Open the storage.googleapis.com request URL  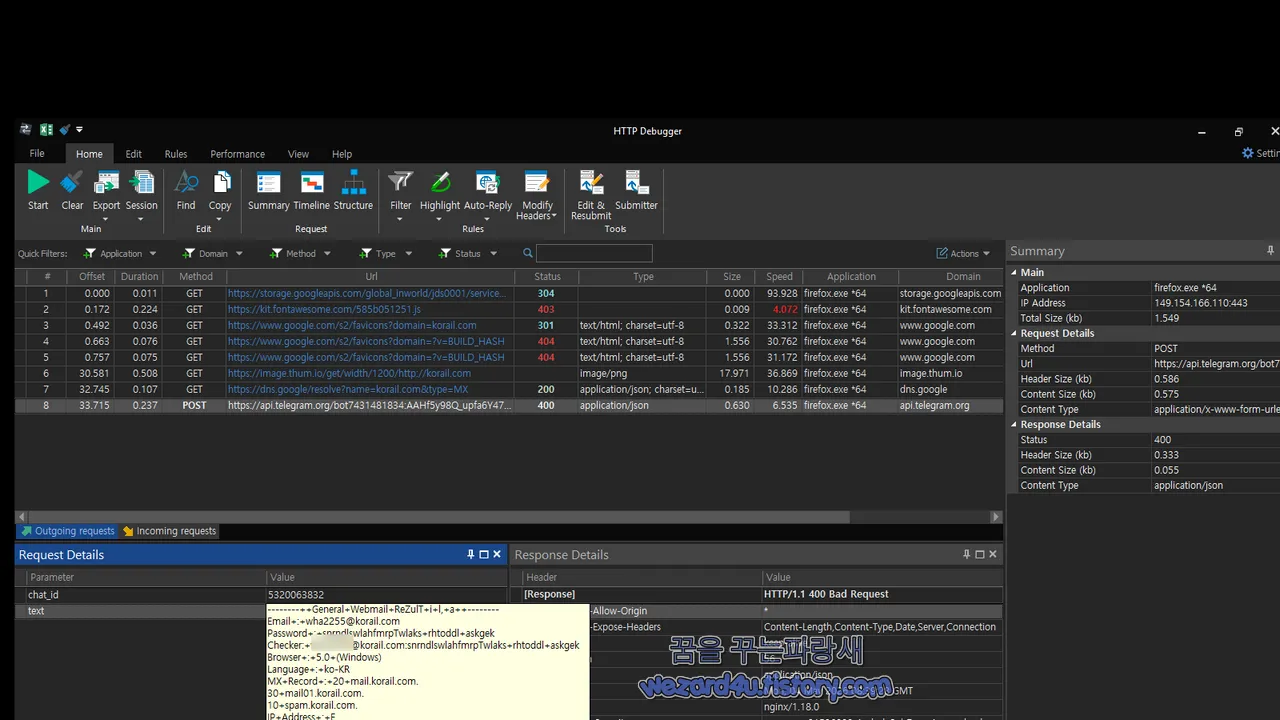(366, 293)
